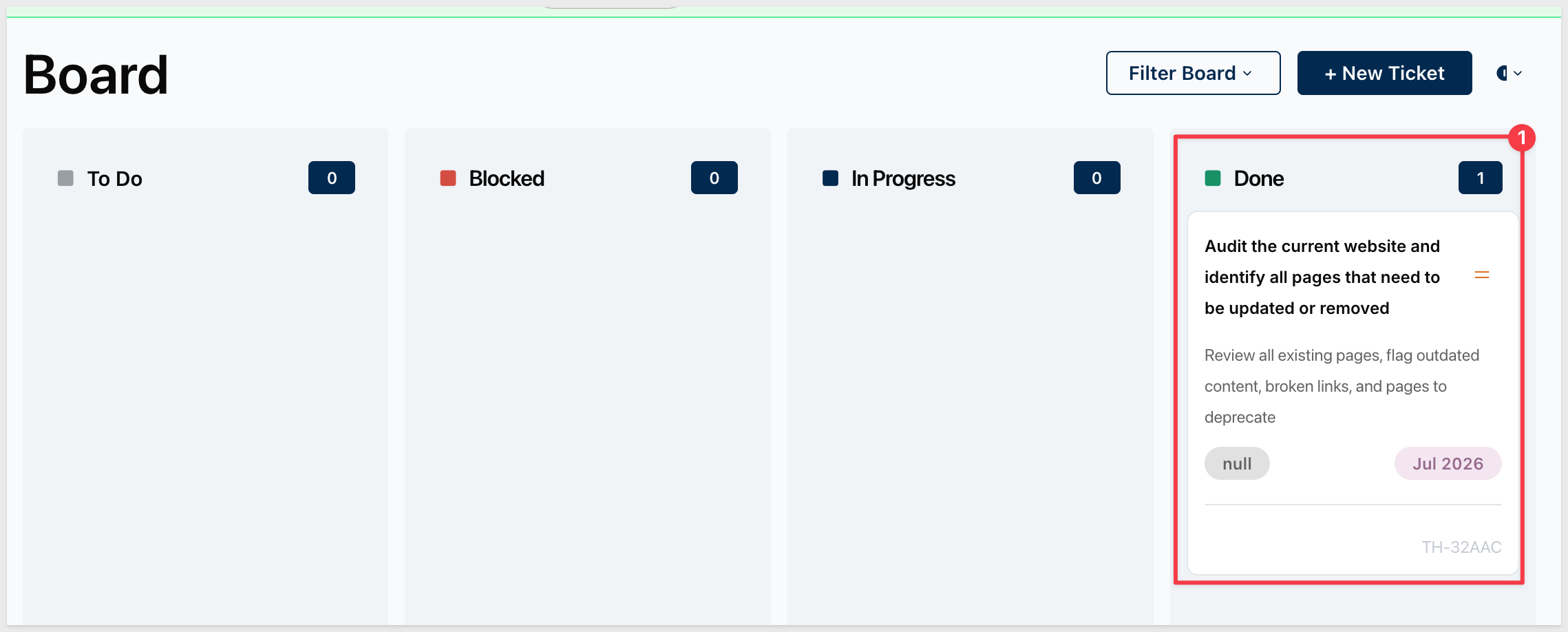The height and width of the screenshot is (632, 1568).
Task: Select the To Do count badge
Action: [332, 178]
